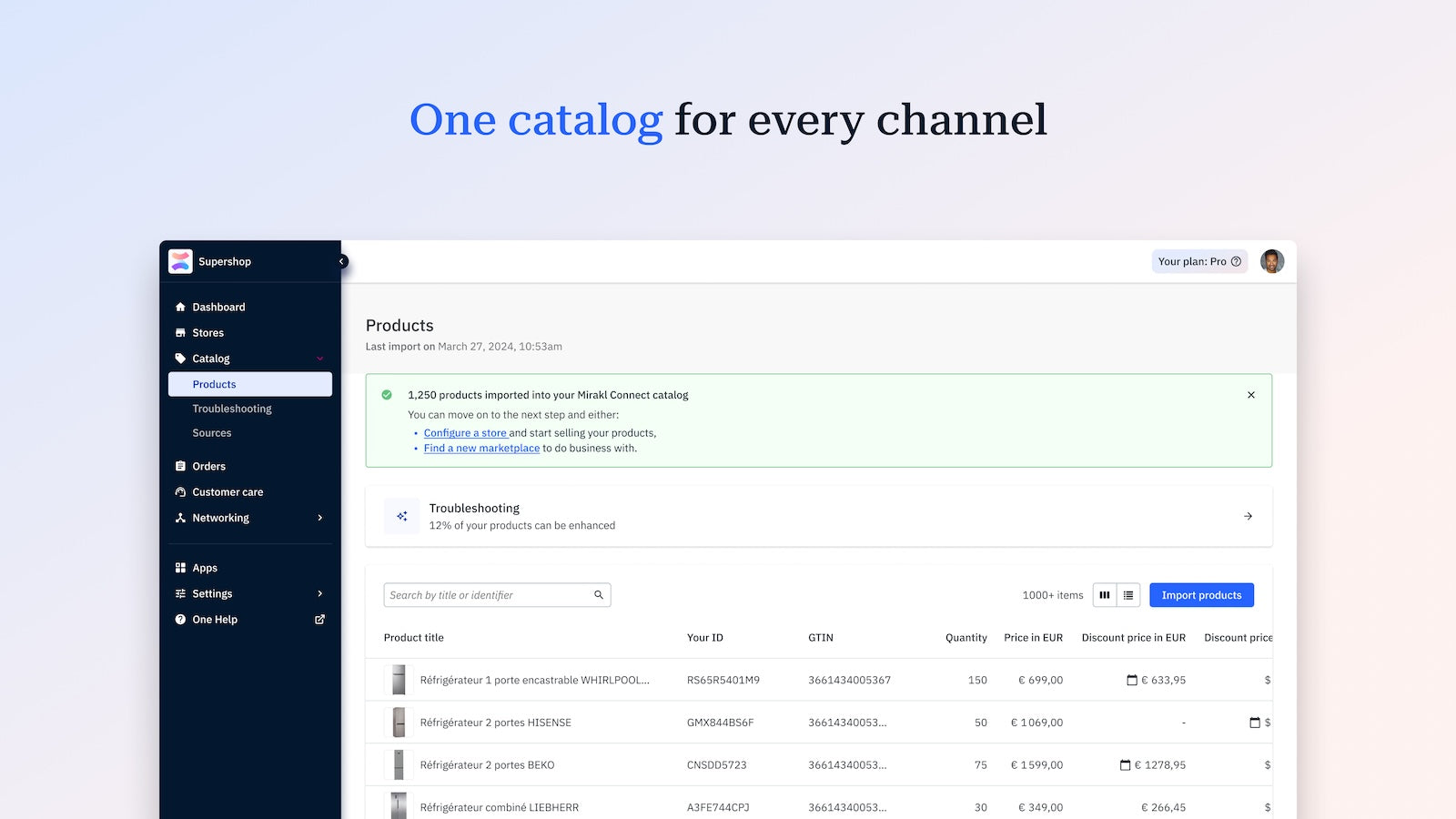Select the Networking nodes icon
1456x819 pixels.
click(x=180, y=517)
